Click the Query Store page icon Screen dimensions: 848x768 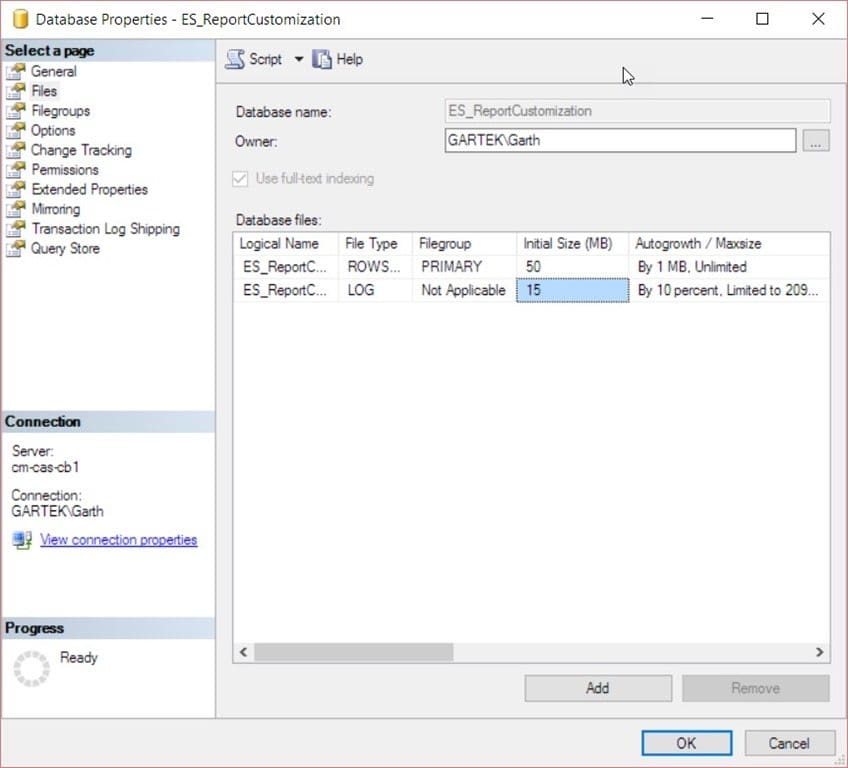click(x=16, y=248)
